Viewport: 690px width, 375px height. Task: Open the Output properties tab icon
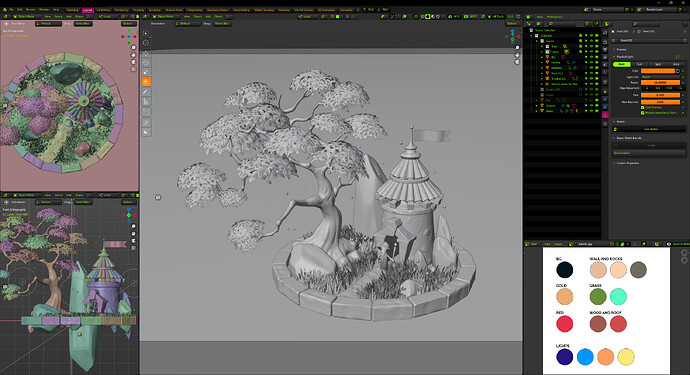605,49
